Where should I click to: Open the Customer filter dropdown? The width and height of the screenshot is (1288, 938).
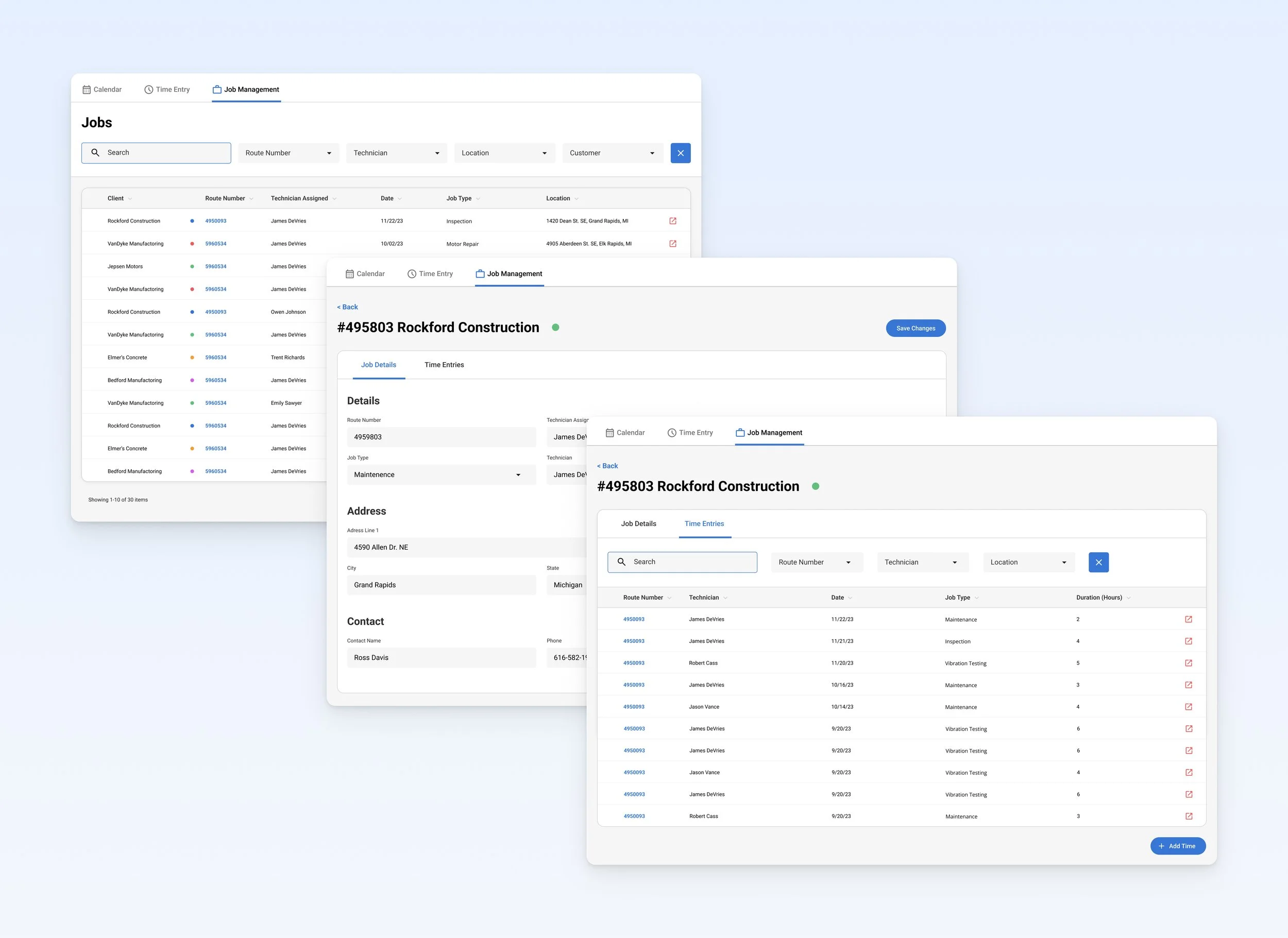(x=612, y=153)
